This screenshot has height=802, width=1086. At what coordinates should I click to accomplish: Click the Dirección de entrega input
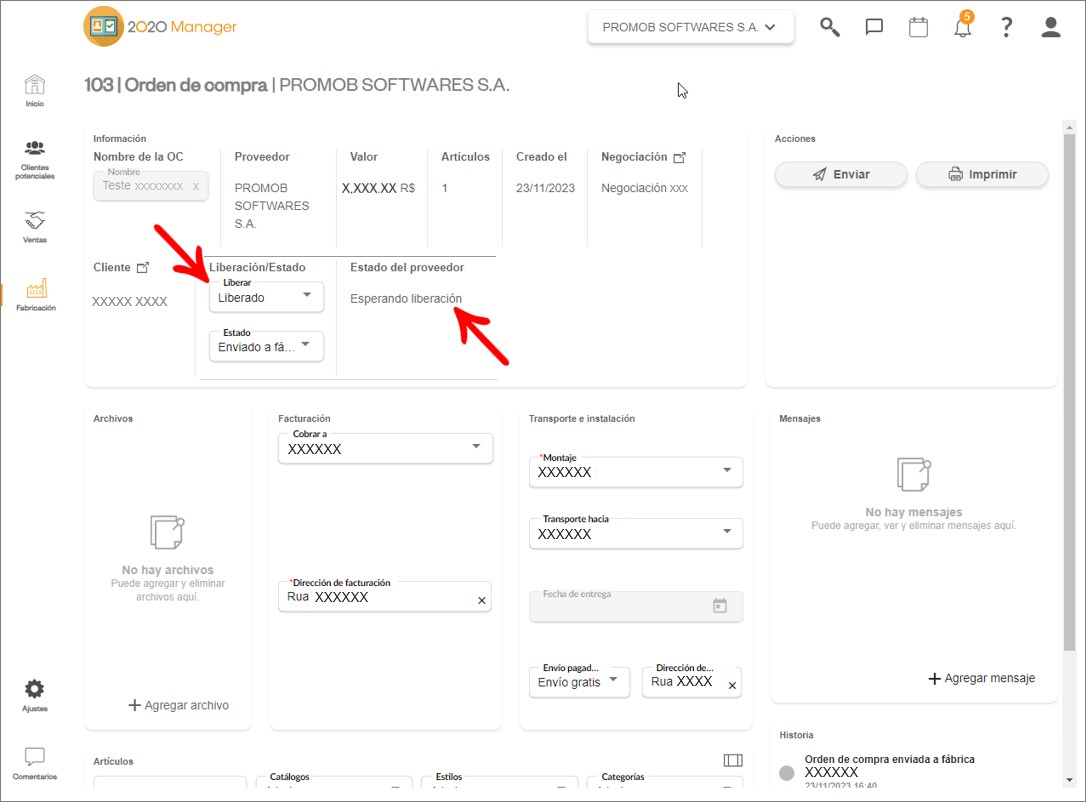pos(691,682)
